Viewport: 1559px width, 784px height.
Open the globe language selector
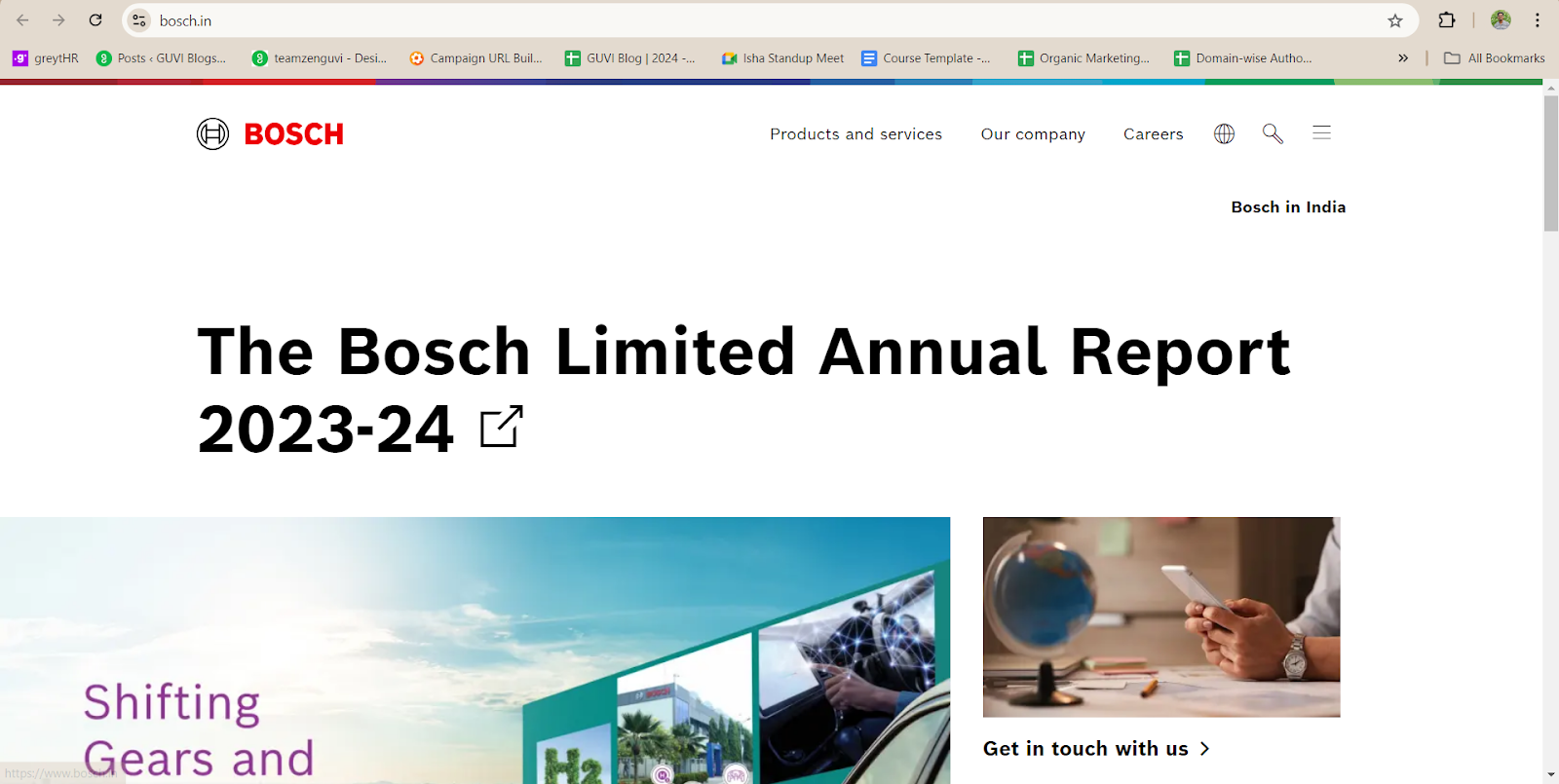click(1225, 133)
